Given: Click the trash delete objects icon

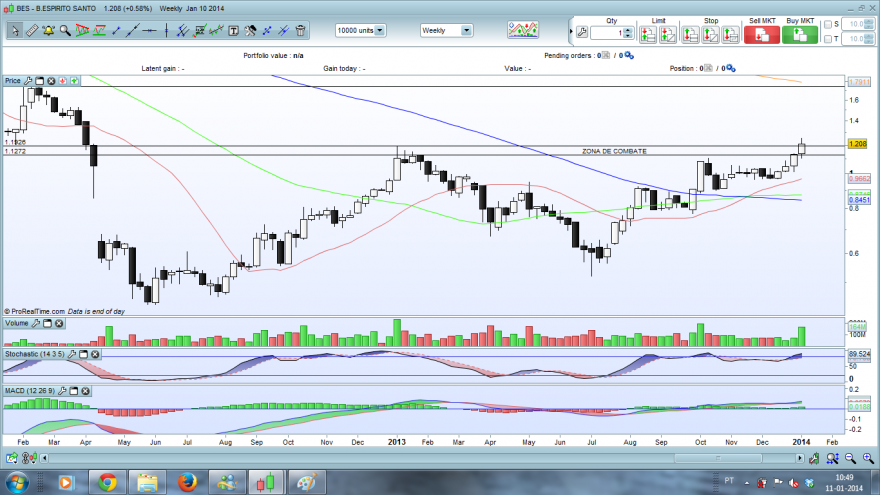Looking at the screenshot, I should click(301, 30).
